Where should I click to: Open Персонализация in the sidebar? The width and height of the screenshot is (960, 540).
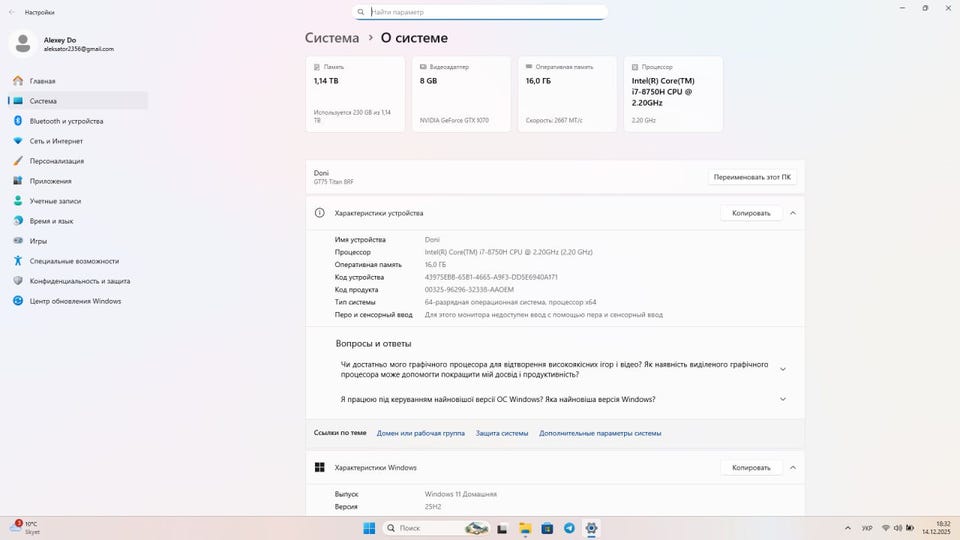point(56,161)
